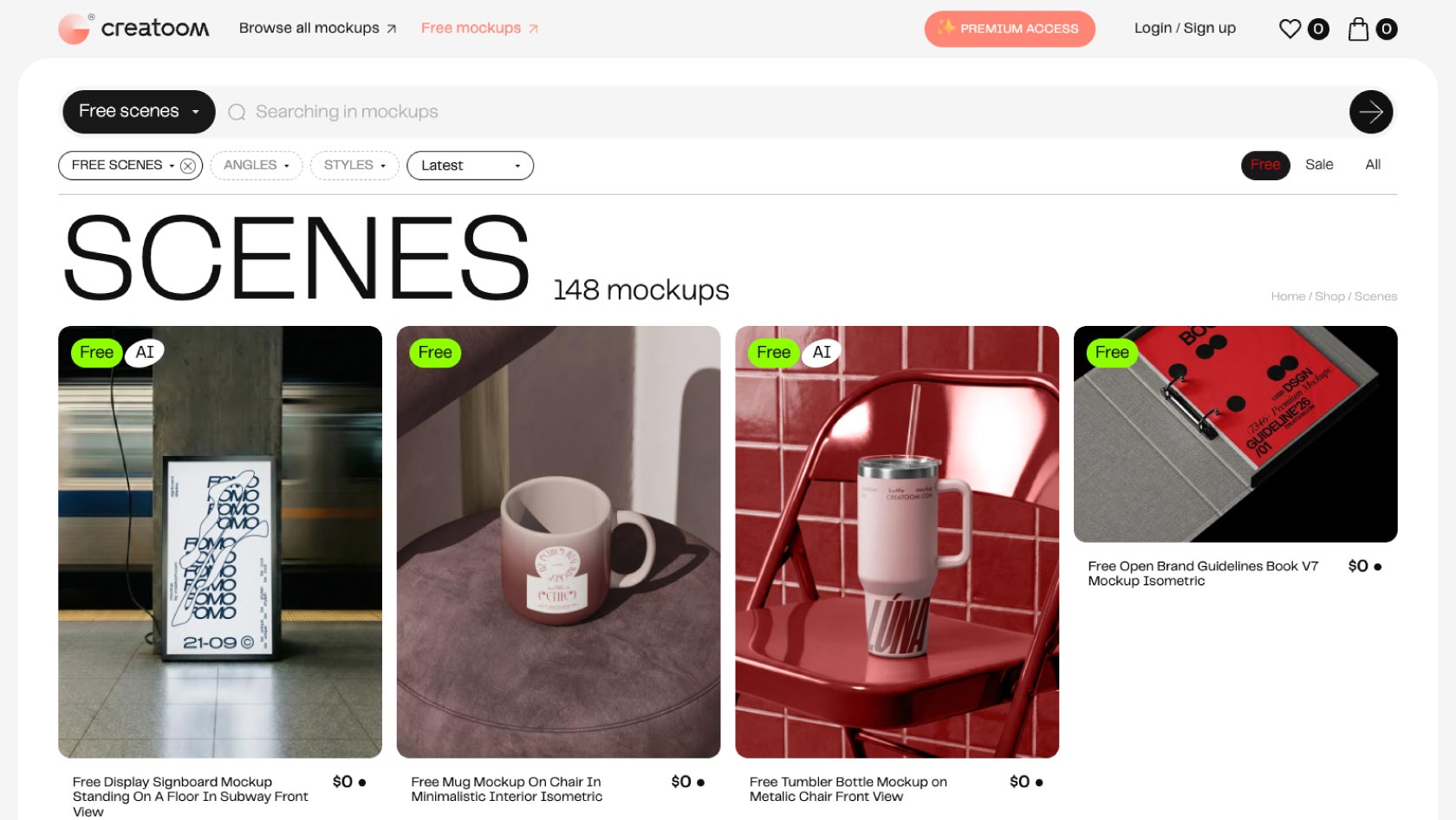Viewport: 1456px width, 820px height.
Task: Click the AI badge on tumbler mockup
Action: click(x=822, y=352)
